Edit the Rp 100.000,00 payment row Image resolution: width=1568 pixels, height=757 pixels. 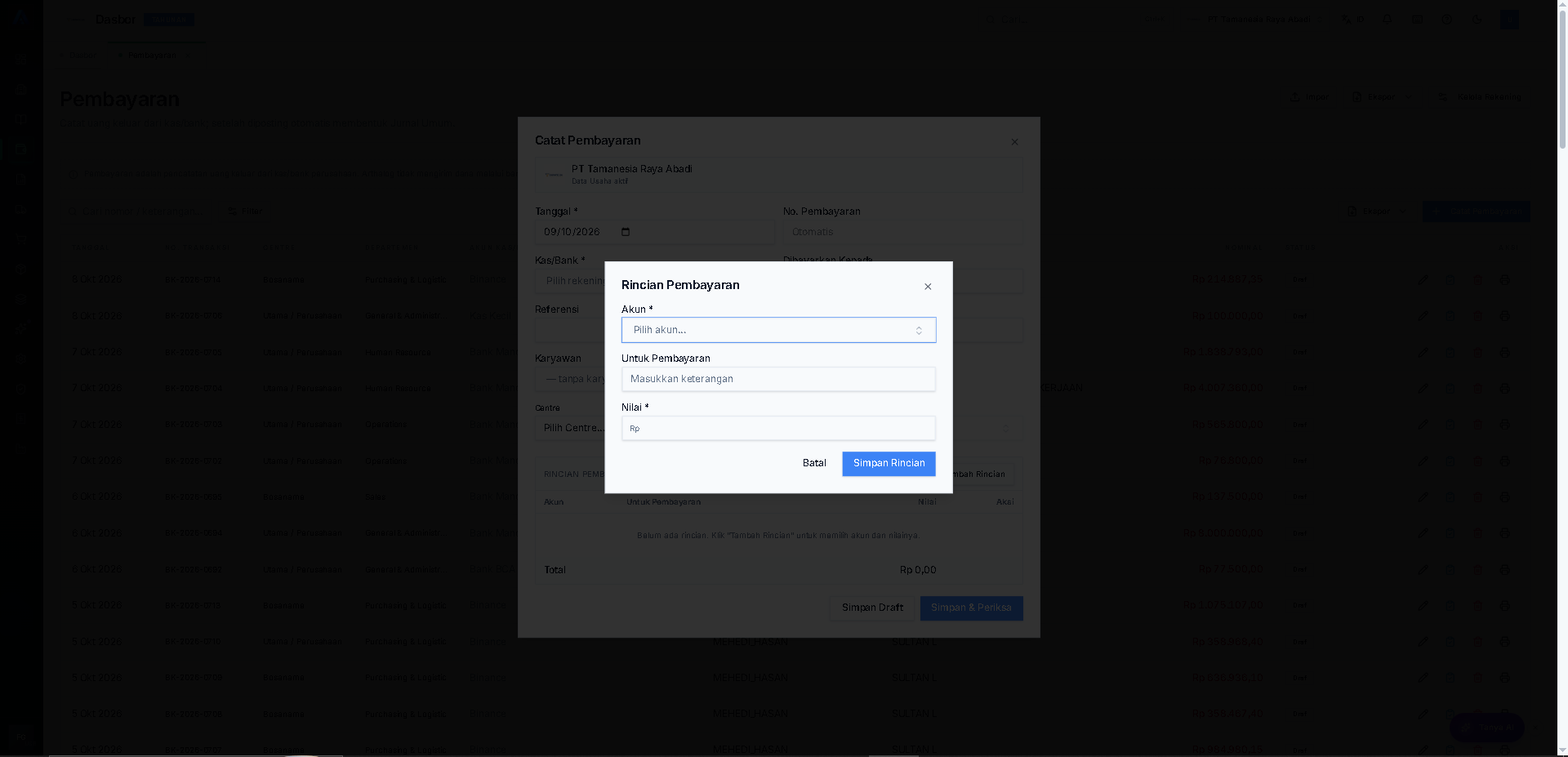[1423, 316]
